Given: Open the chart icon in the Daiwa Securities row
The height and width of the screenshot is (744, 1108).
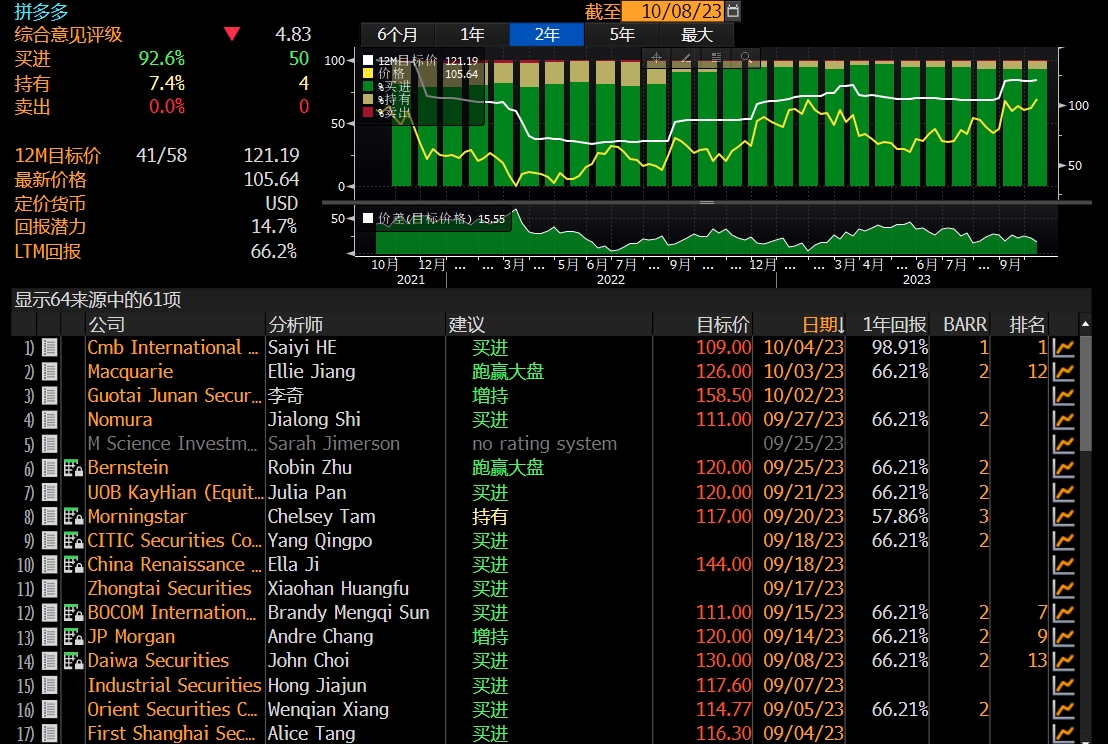Looking at the screenshot, I should click(x=1063, y=661).
